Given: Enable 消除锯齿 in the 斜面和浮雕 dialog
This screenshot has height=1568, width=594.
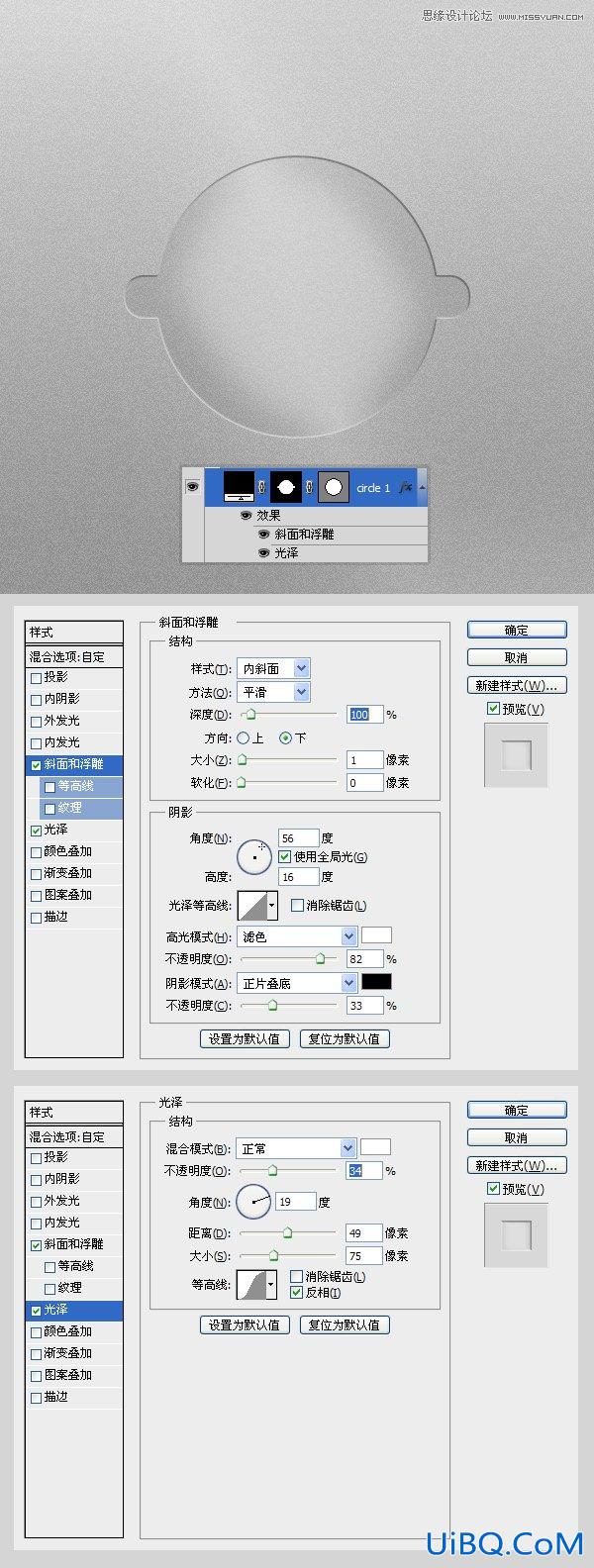Looking at the screenshot, I should (297, 906).
